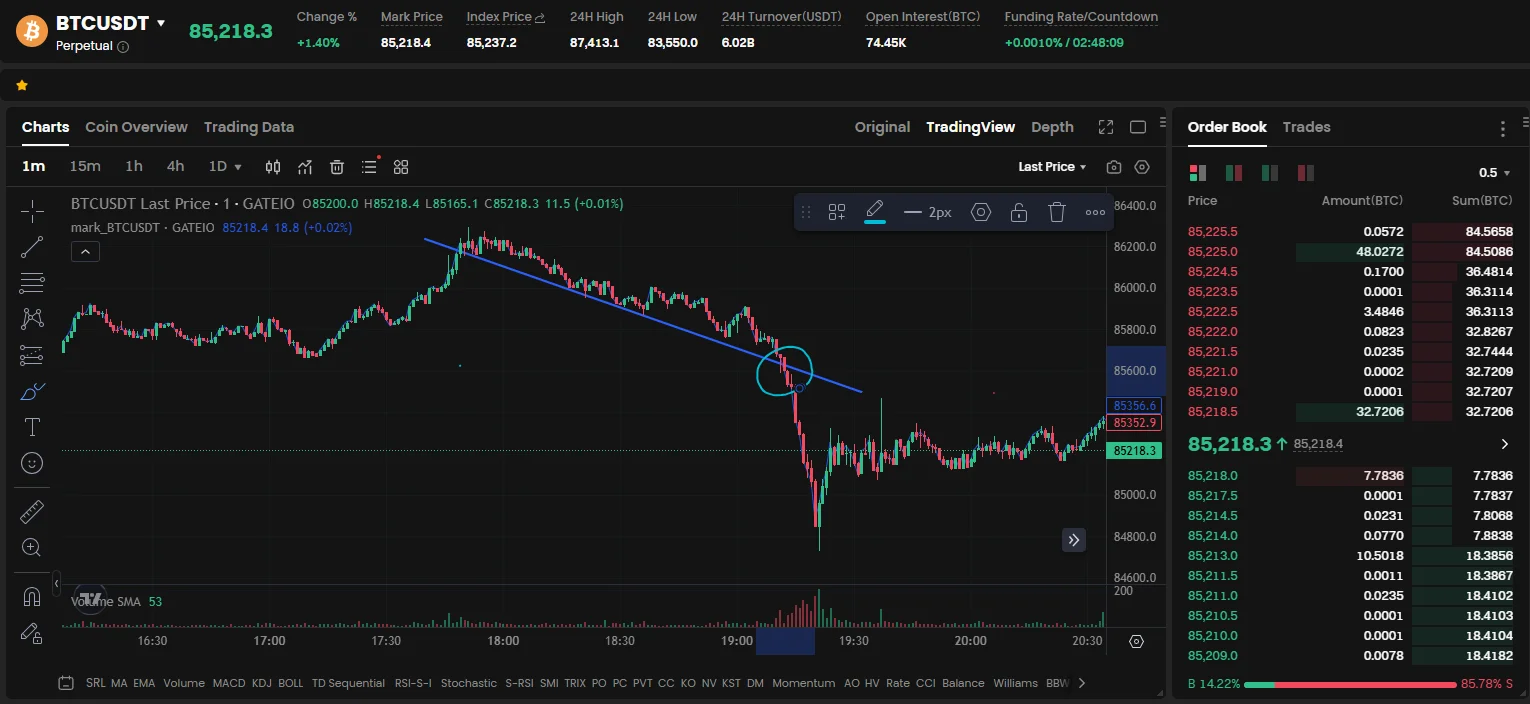1530x704 pixels.
Task: Open the 1D timeframe dropdown
Action: [x=225, y=167]
